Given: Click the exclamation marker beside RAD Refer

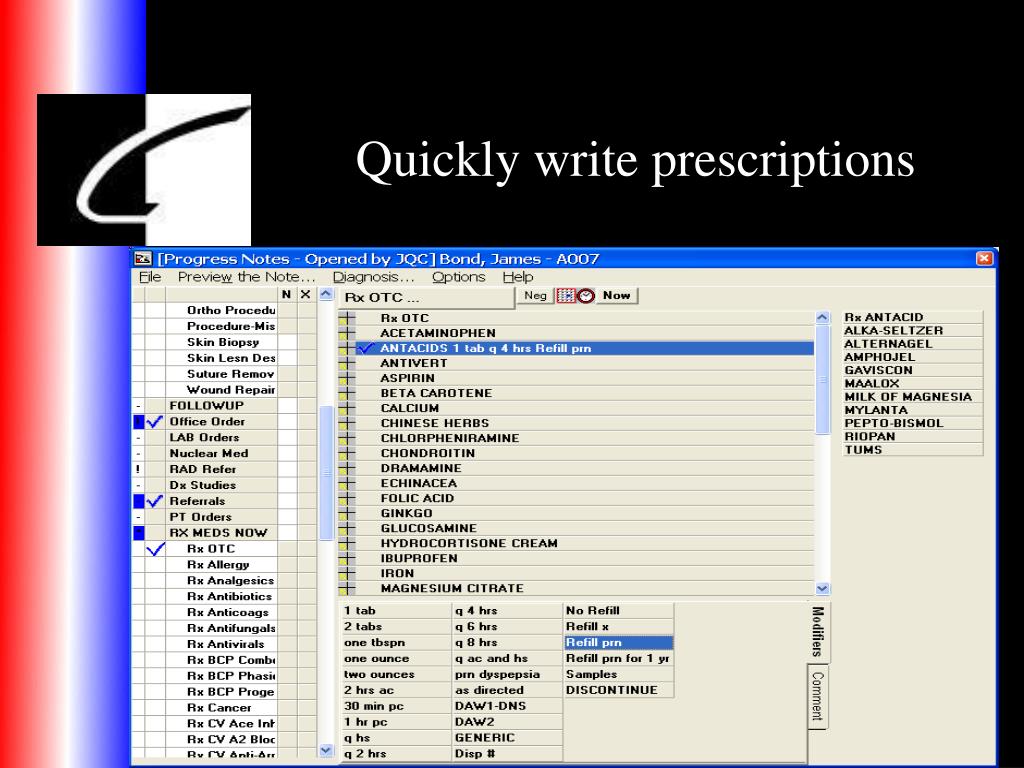Looking at the screenshot, I should click(138, 469).
